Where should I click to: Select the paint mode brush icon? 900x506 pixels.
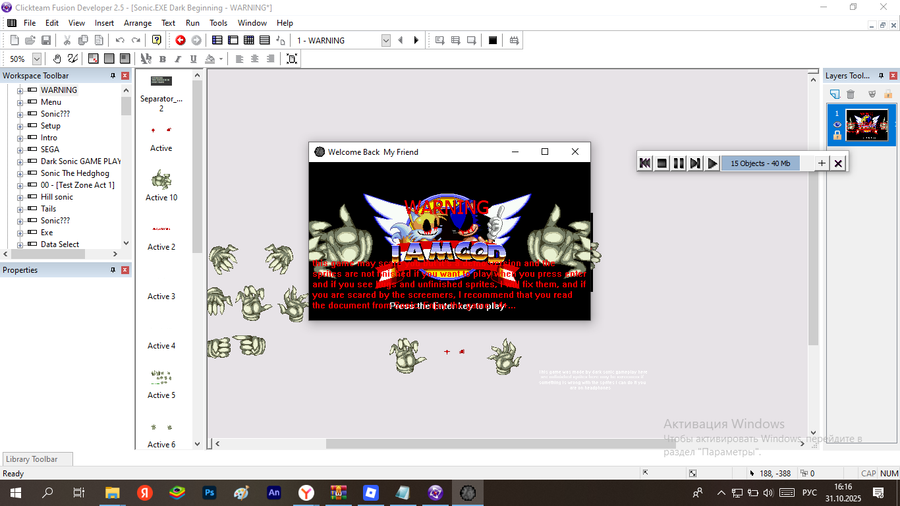tap(72, 59)
